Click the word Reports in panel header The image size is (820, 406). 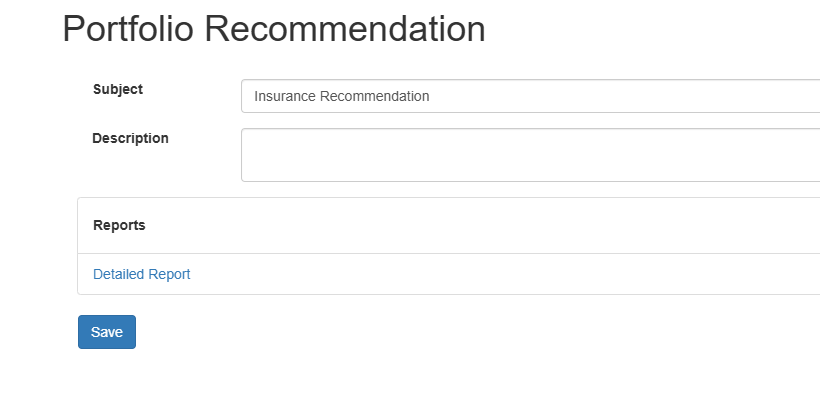119,225
